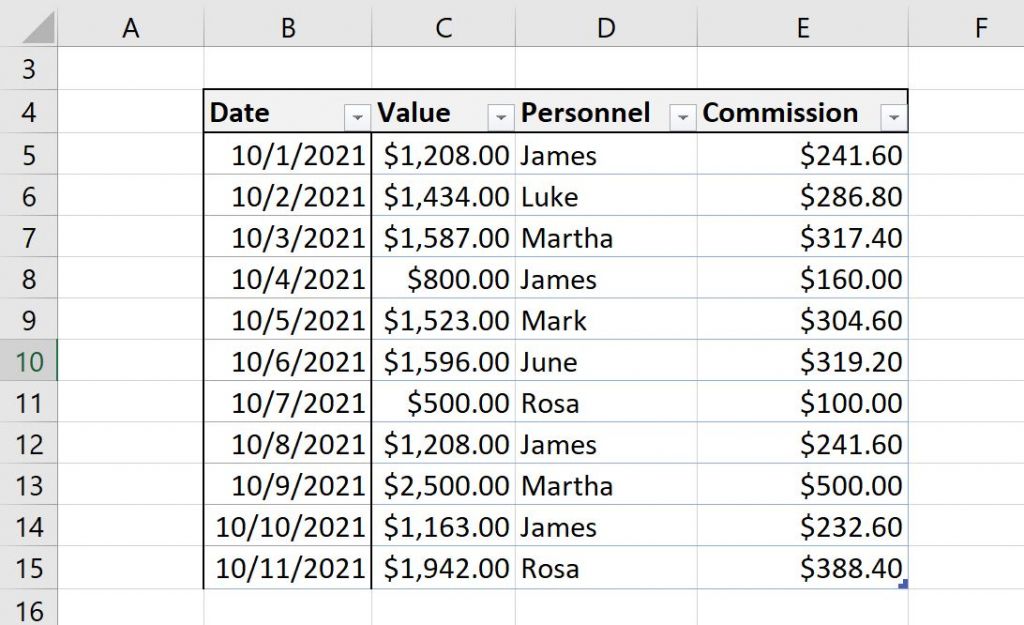The image size is (1024, 625).
Task: Open the Value column filter dropdown
Action: [500, 117]
